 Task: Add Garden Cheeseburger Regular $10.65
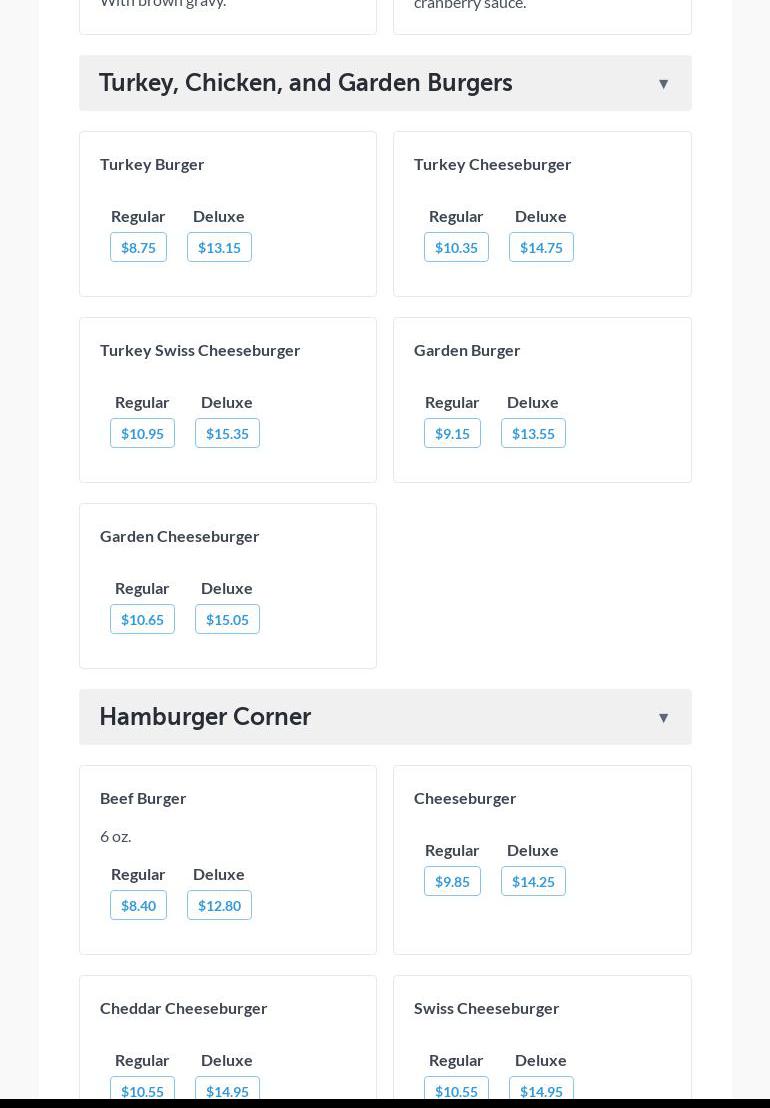coord(142,619)
